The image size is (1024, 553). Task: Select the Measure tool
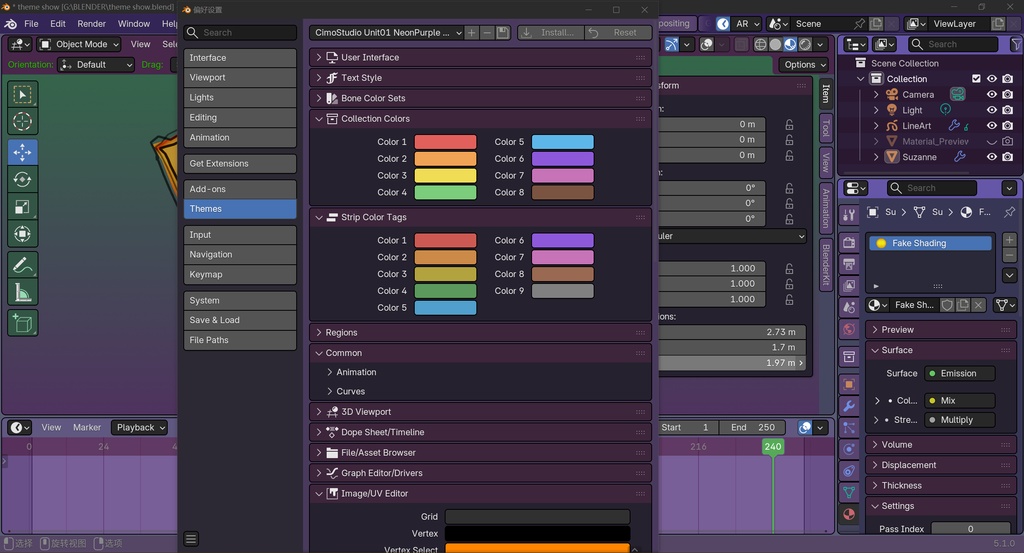pyautogui.click(x=22, y=292)
